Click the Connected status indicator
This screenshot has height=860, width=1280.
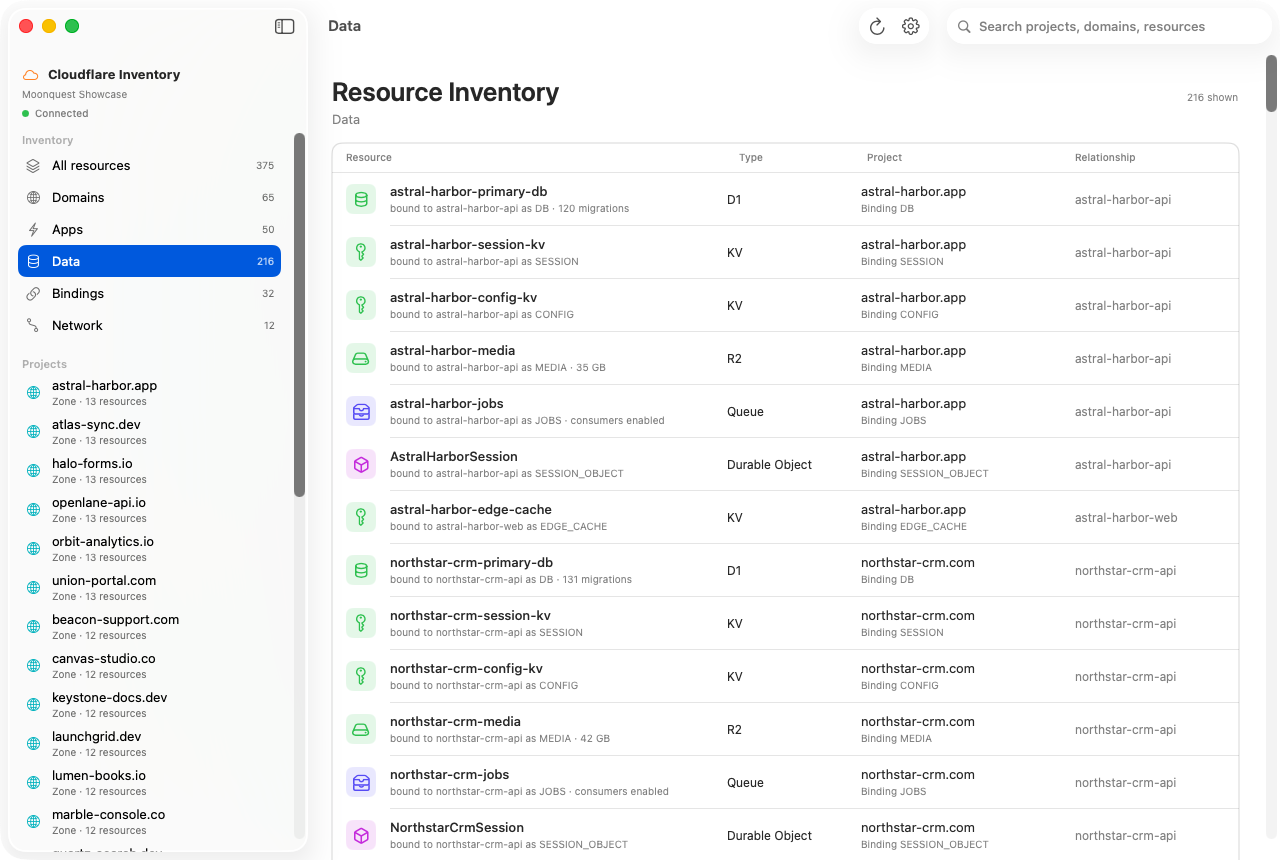pos(55,114)
